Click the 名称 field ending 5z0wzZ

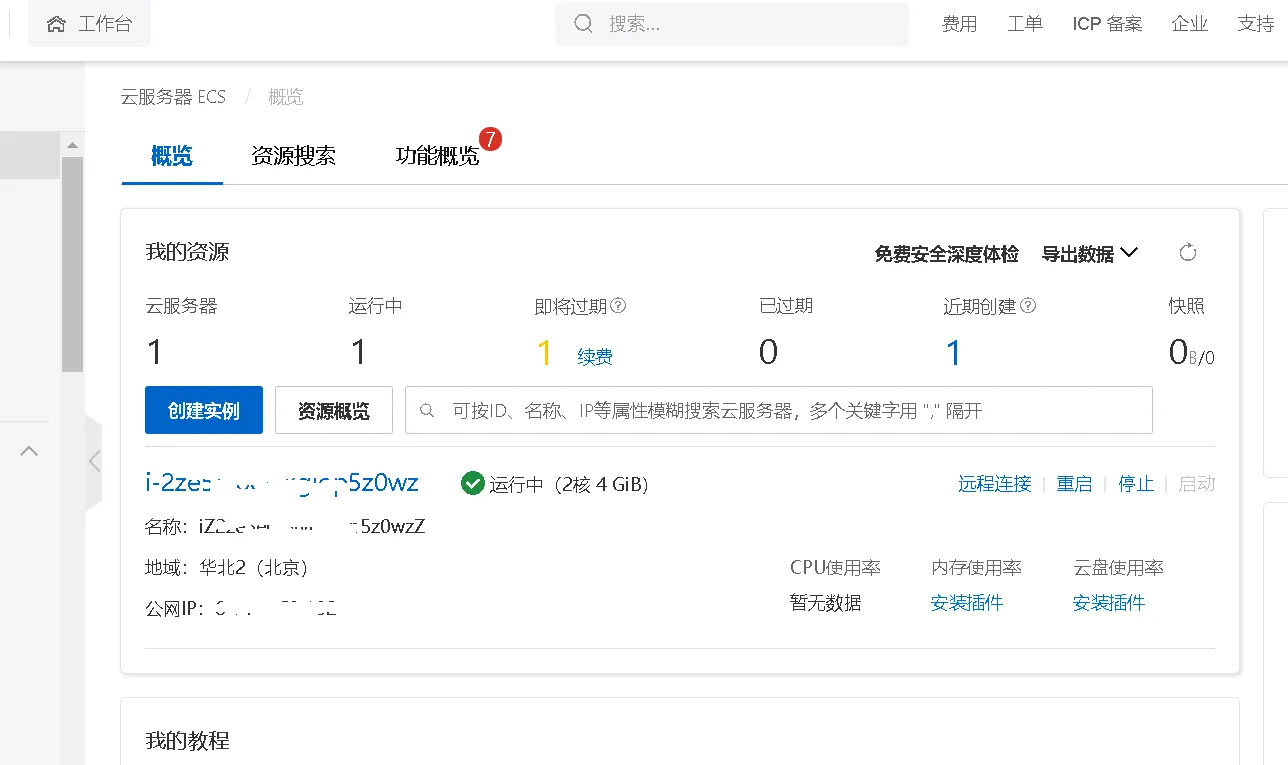(285, 526)
